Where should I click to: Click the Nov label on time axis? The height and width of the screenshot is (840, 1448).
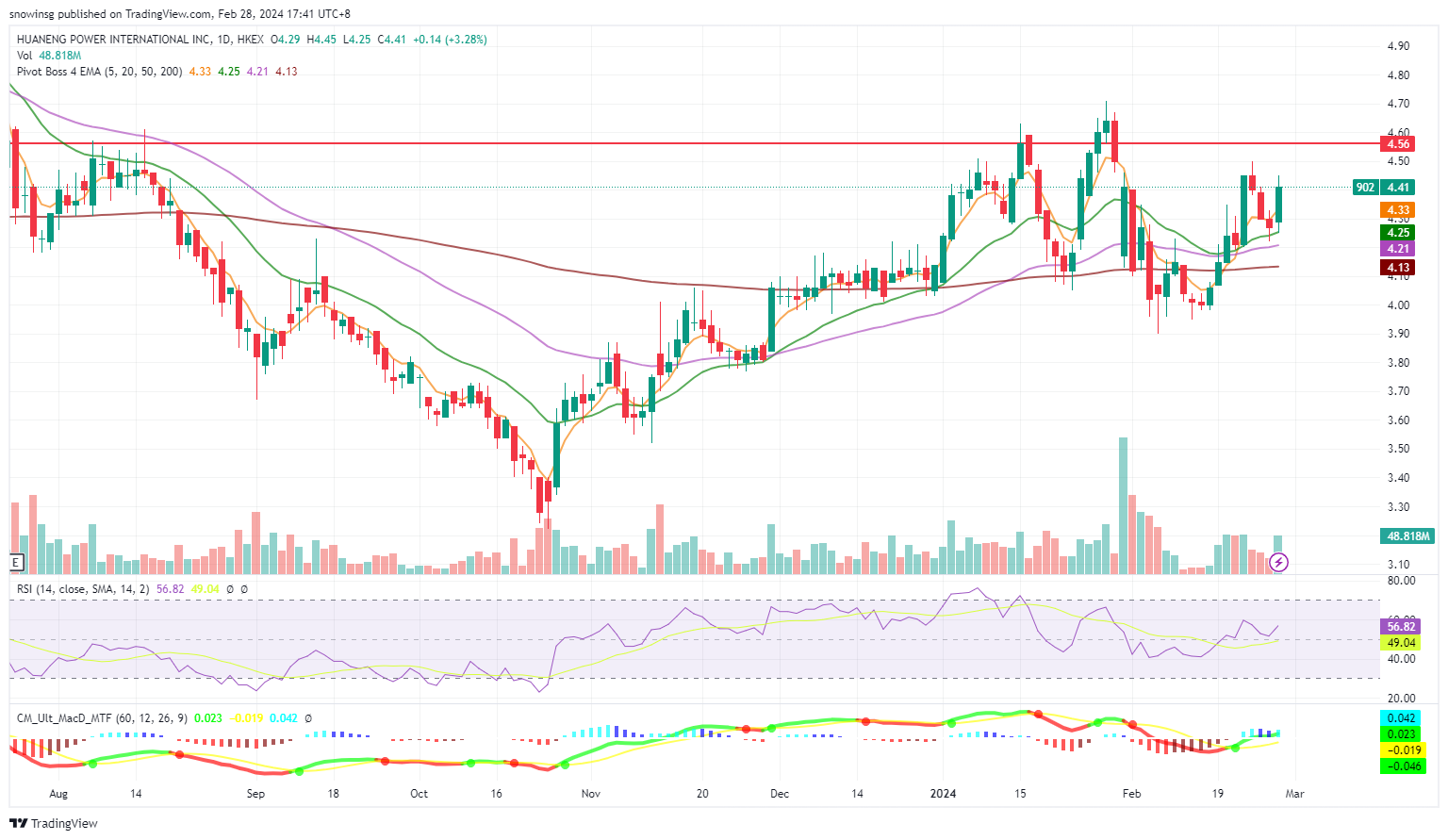pos(590,794)
